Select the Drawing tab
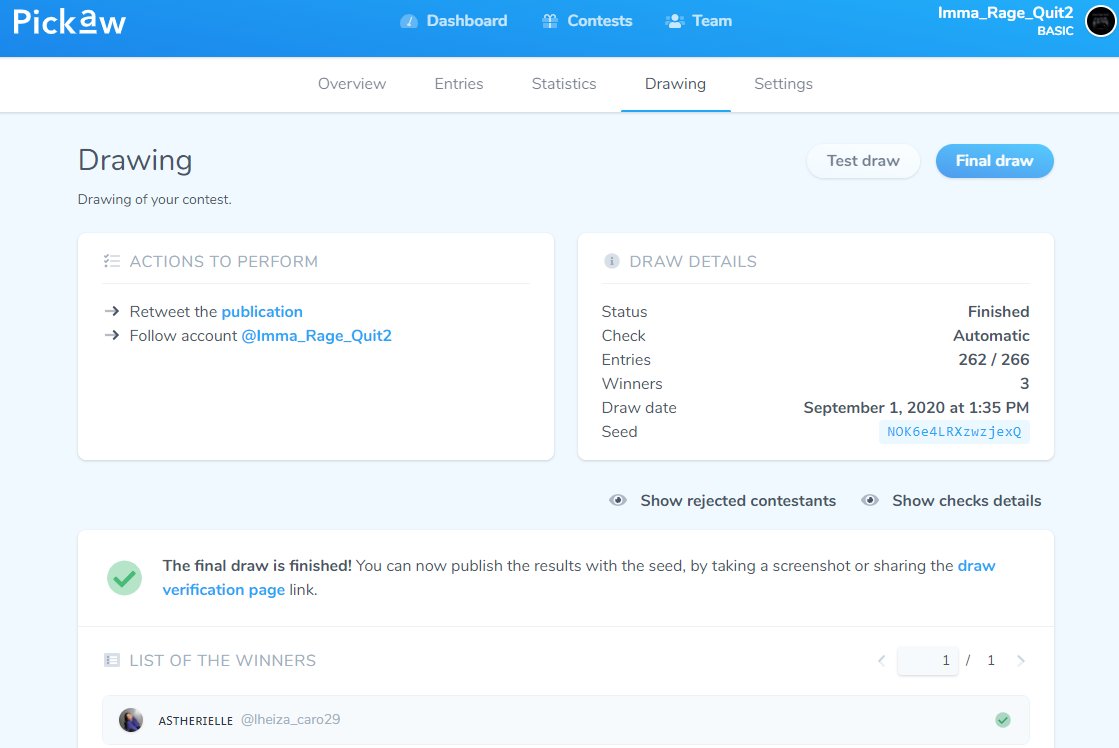 point(675,84)
